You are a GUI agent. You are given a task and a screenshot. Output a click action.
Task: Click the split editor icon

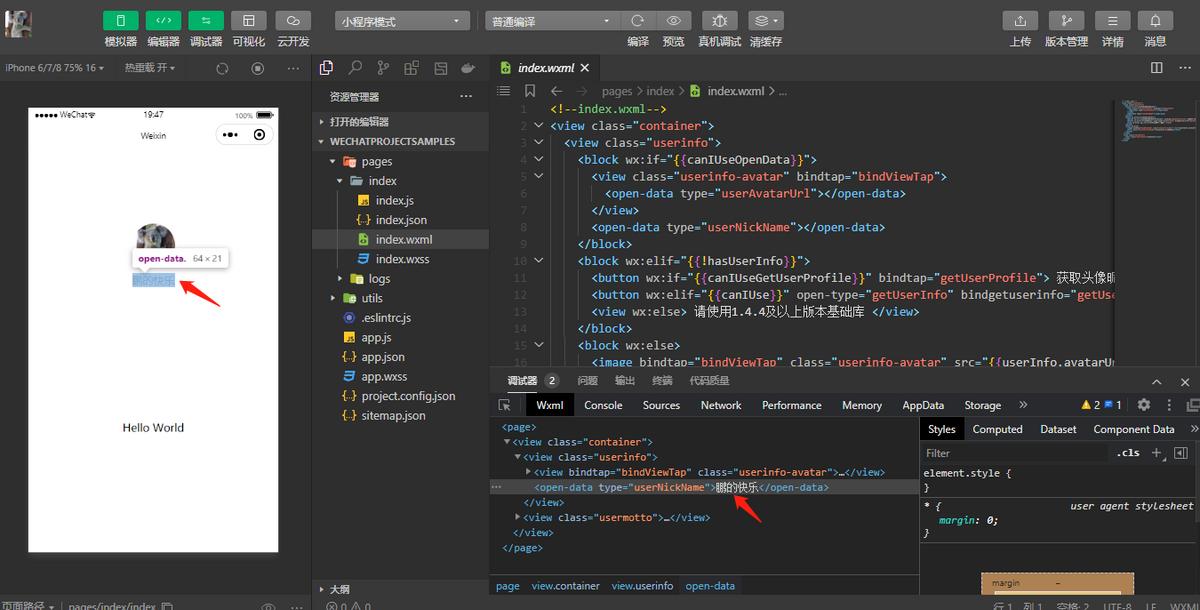pyautogui.click(x=1157, y=68)
